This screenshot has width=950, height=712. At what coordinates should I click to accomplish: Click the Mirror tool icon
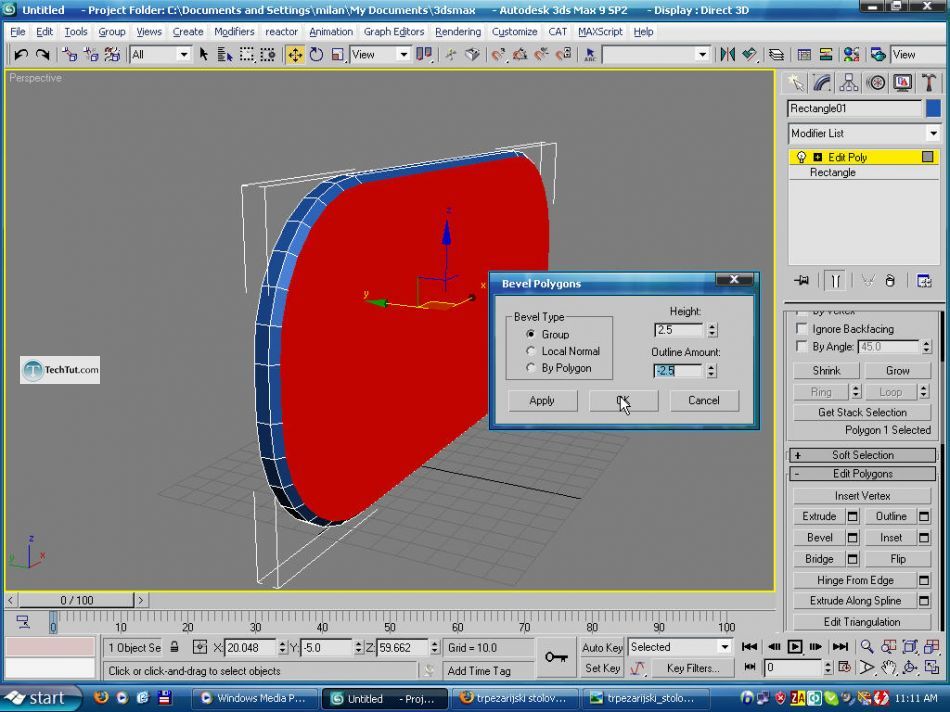pos(727,55)
